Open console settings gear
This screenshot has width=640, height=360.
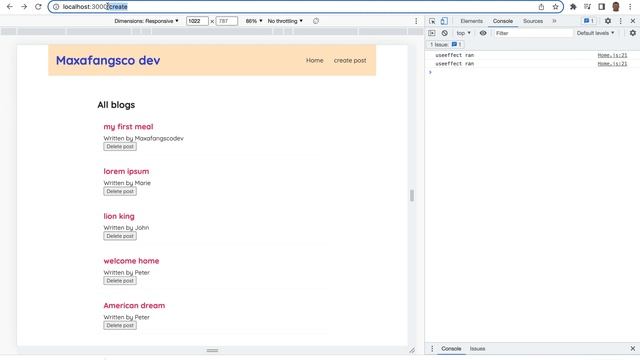tap(633, 33)
